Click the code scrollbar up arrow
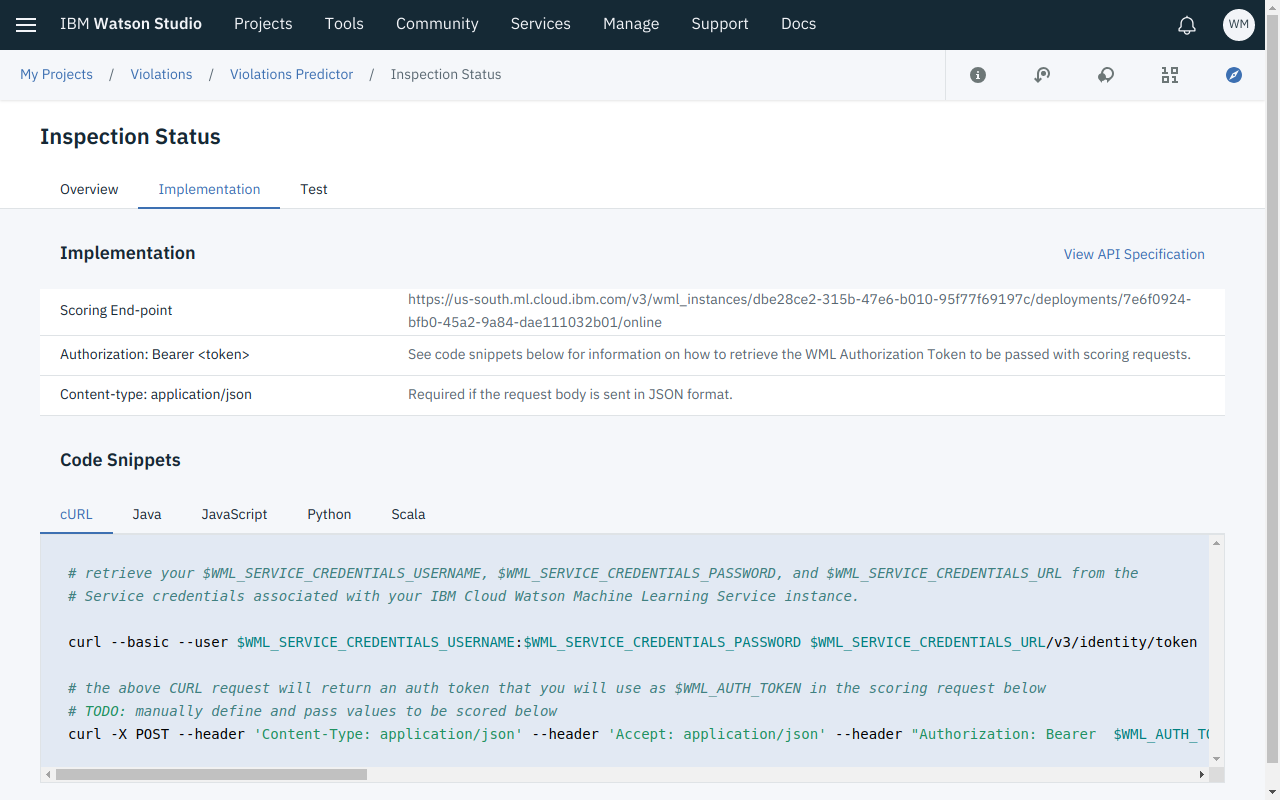Image resolution: width=1280 pixels, height=800 pixels. tap(1217, 543)
